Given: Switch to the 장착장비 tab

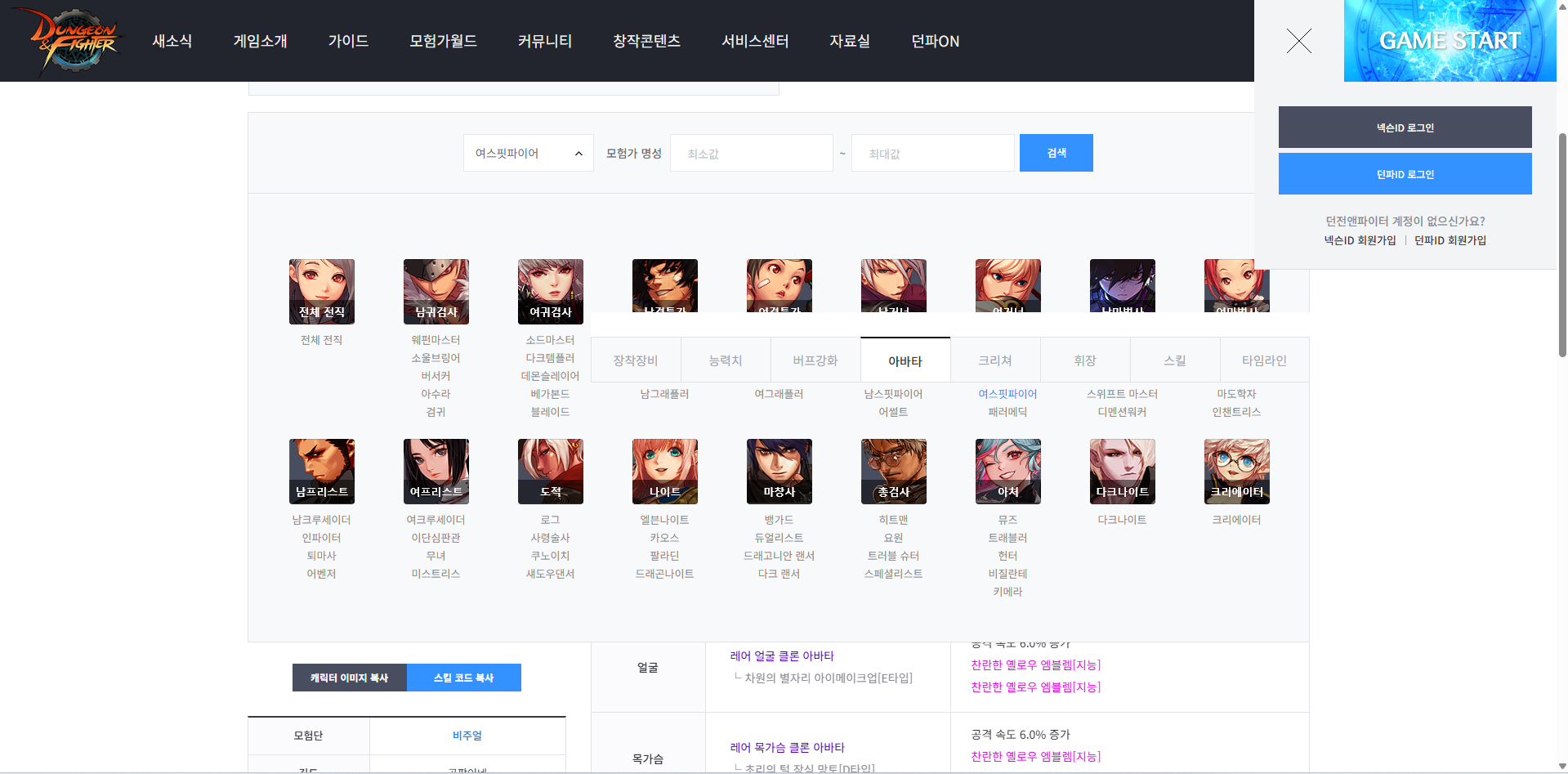Looking at the screenshot, I should 636,360.
